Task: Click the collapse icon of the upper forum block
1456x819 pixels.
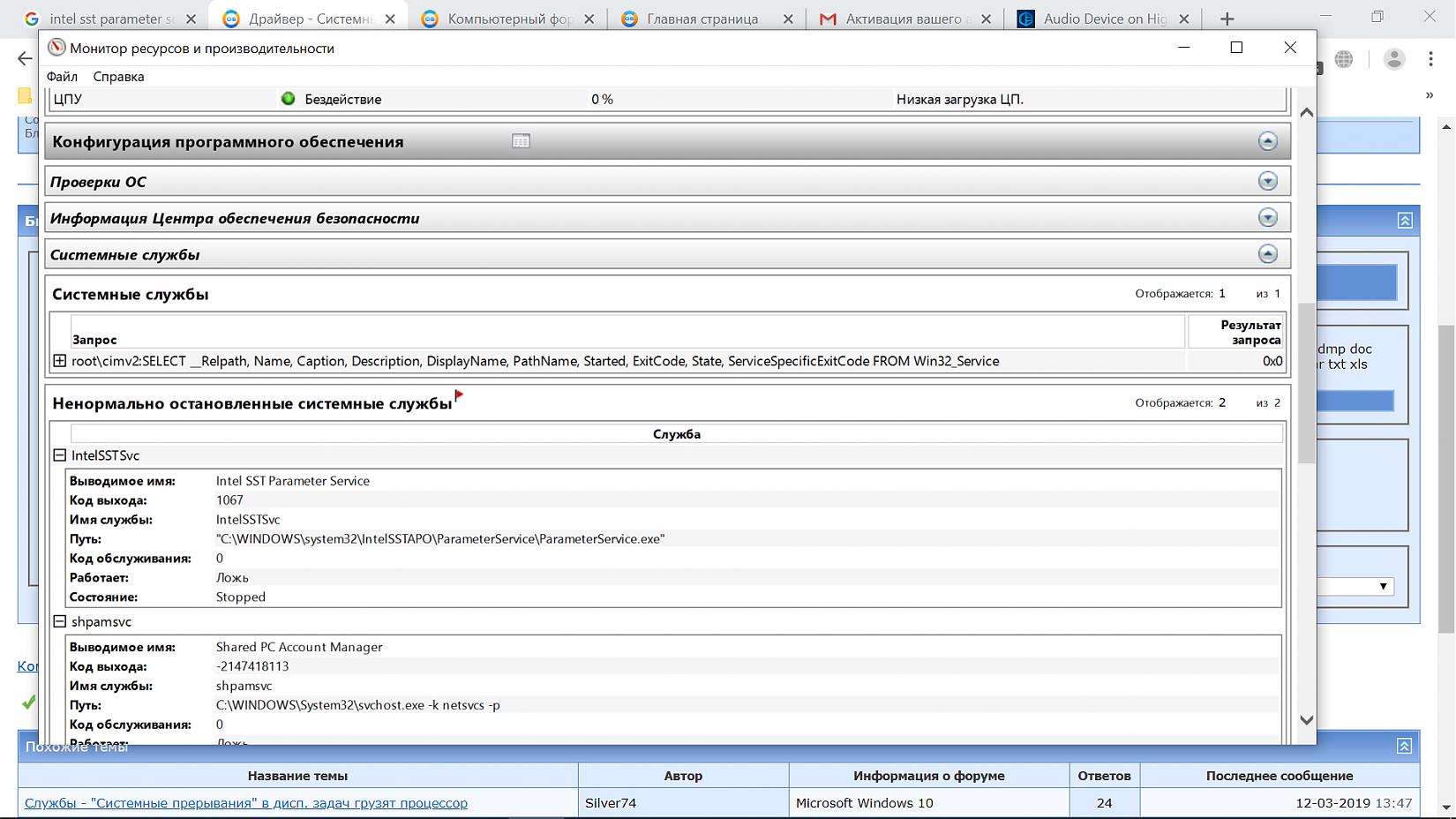Action: 1405,221
